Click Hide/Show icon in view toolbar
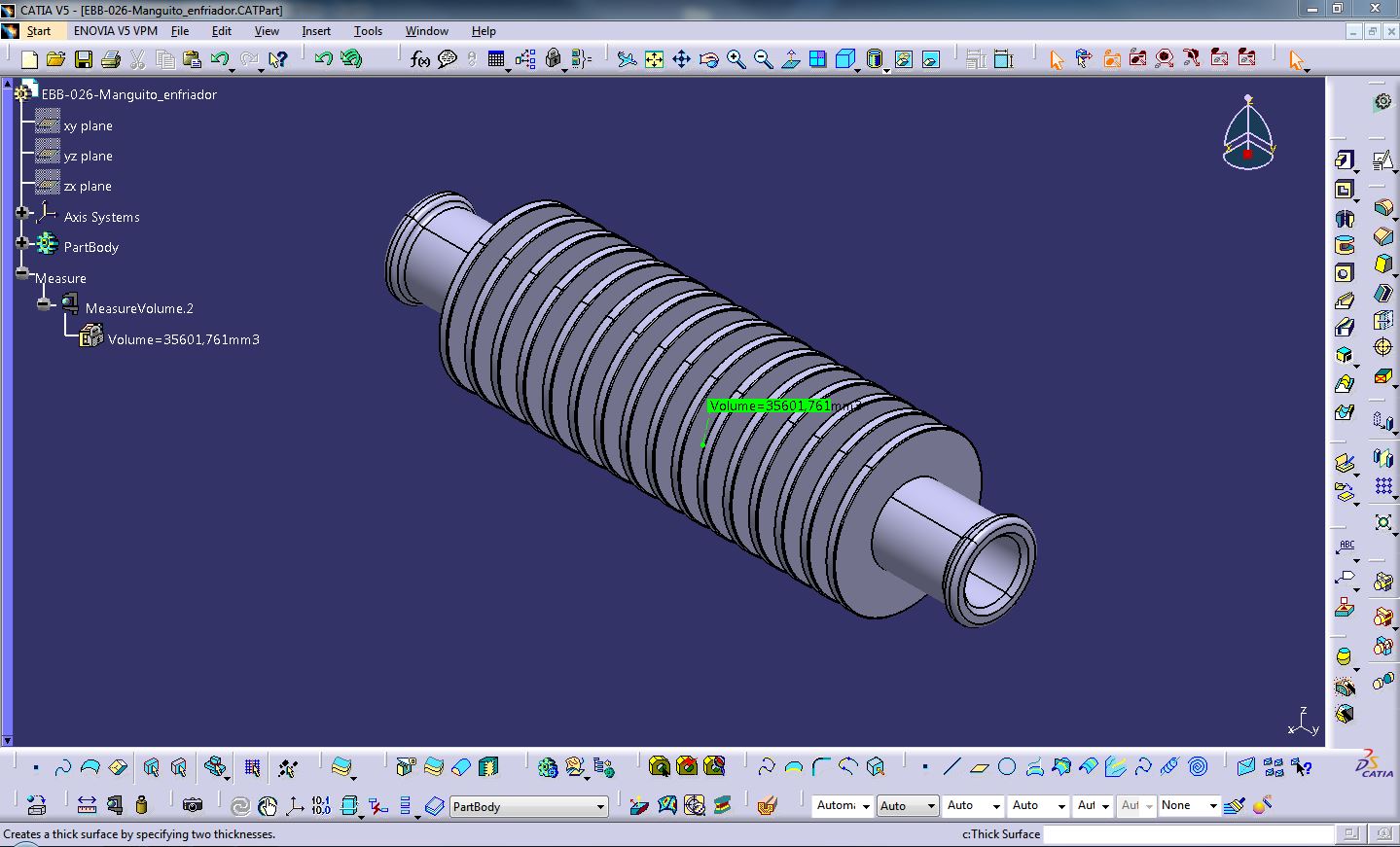Viewport: 1400px width, 847px height. (x=904, y=59)
